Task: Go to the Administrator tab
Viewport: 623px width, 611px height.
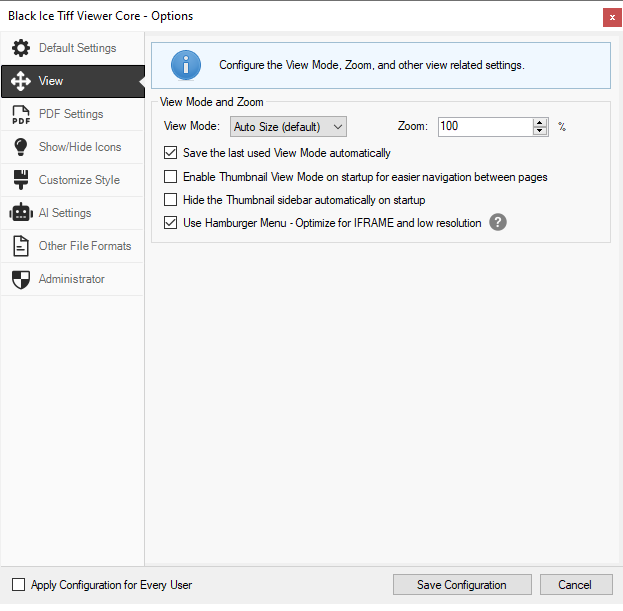Action: [x=72, y=279]
